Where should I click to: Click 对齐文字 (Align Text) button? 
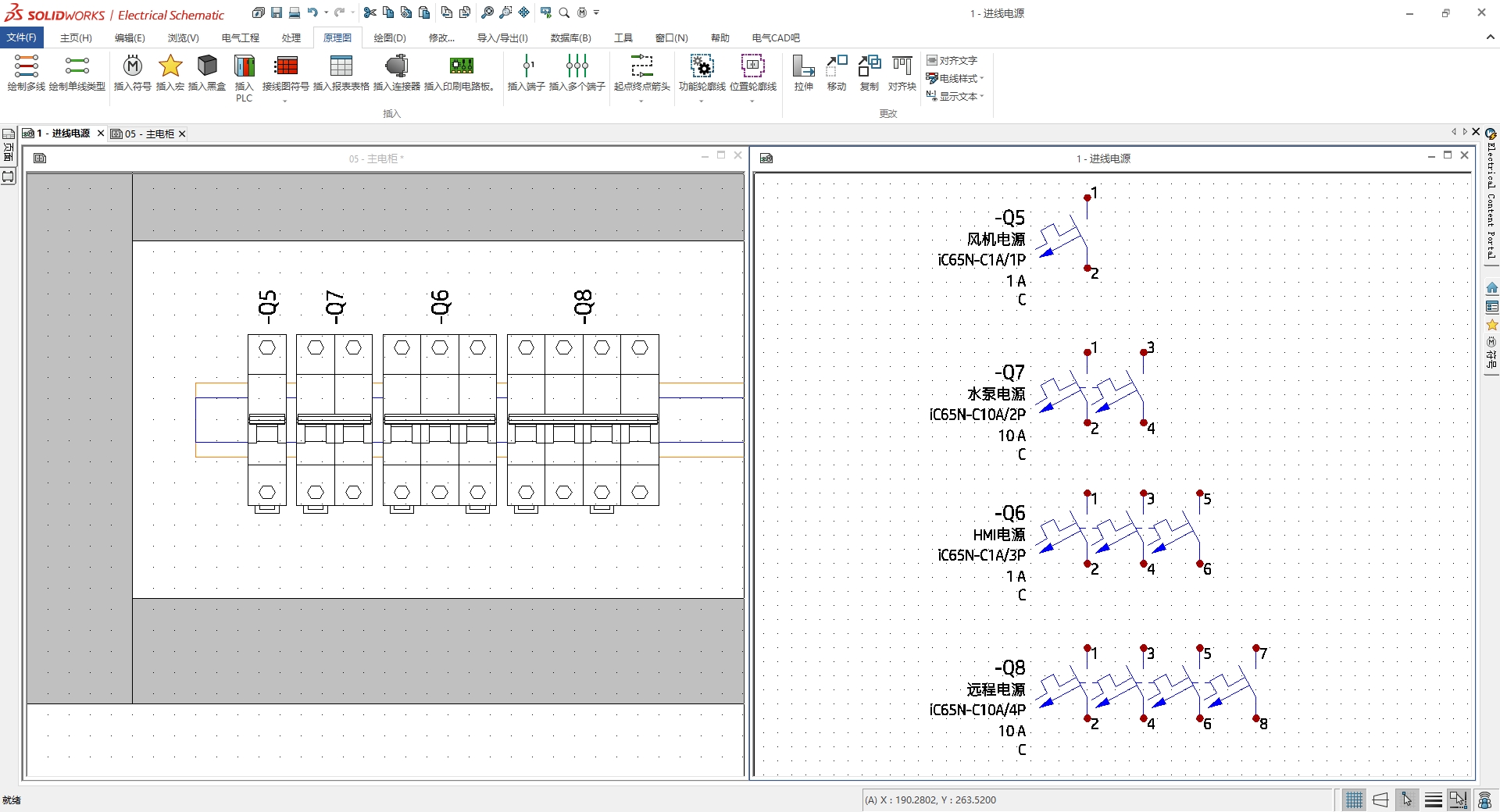click(952, 60)
